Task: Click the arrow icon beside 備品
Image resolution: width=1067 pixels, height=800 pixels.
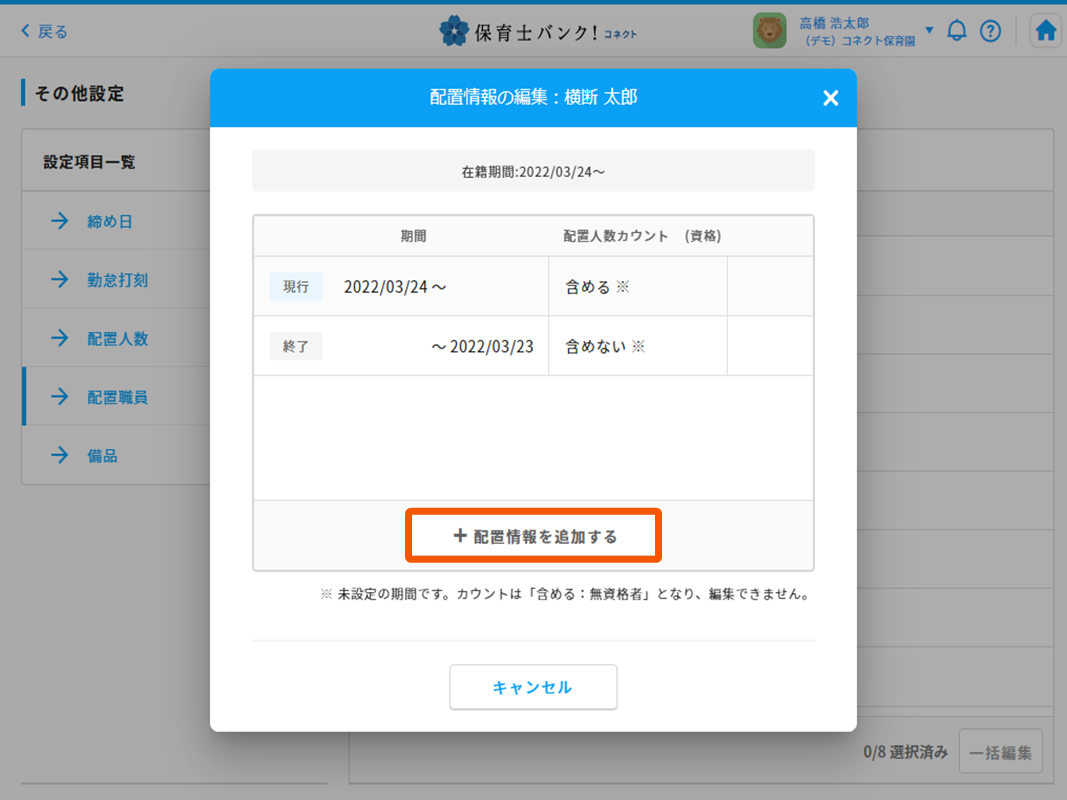Action: pyautogui.click(x=59, y=455)
